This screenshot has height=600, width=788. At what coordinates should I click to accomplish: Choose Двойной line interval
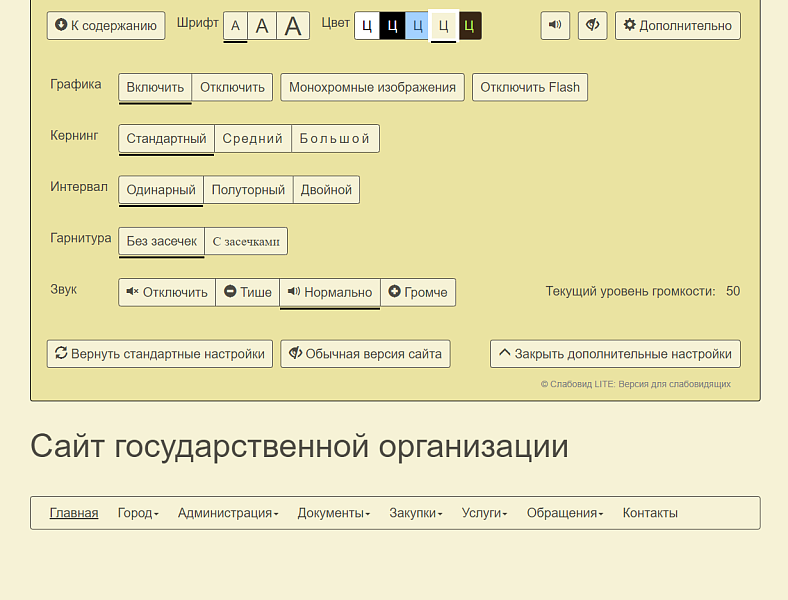coord(326,190)
